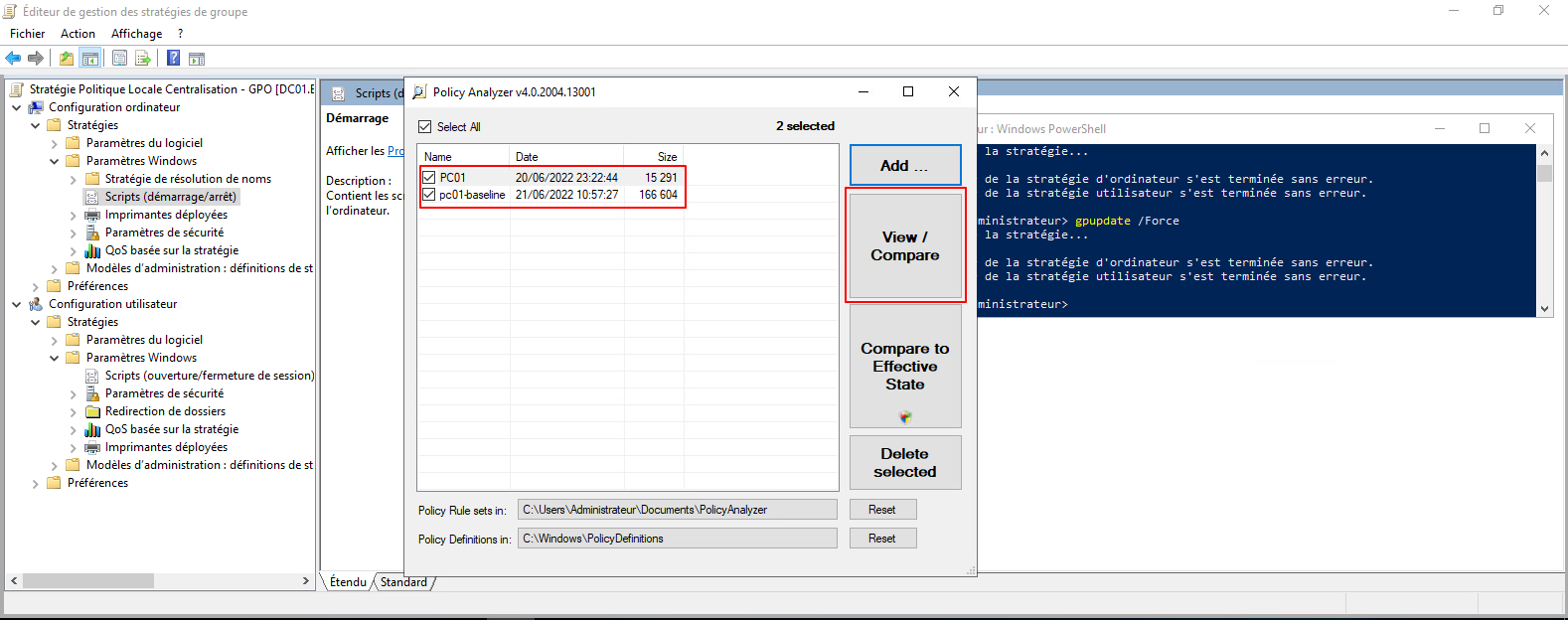Screen dimensions: 1568x620
Task: Uncheck the PC01 policy rule set
Action: [429, 178]
